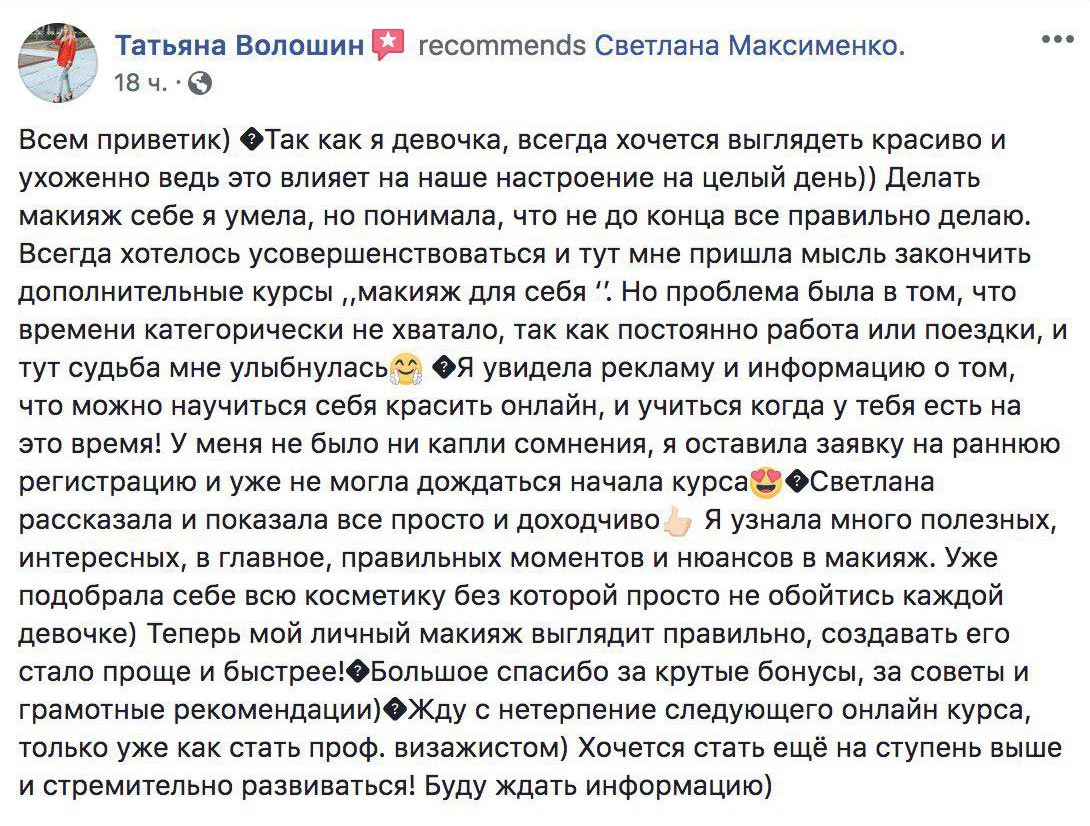1090x826 pixels.
Task: Click the diamond symbol before Большое спасибо
Action: click(x=358, y=672)
